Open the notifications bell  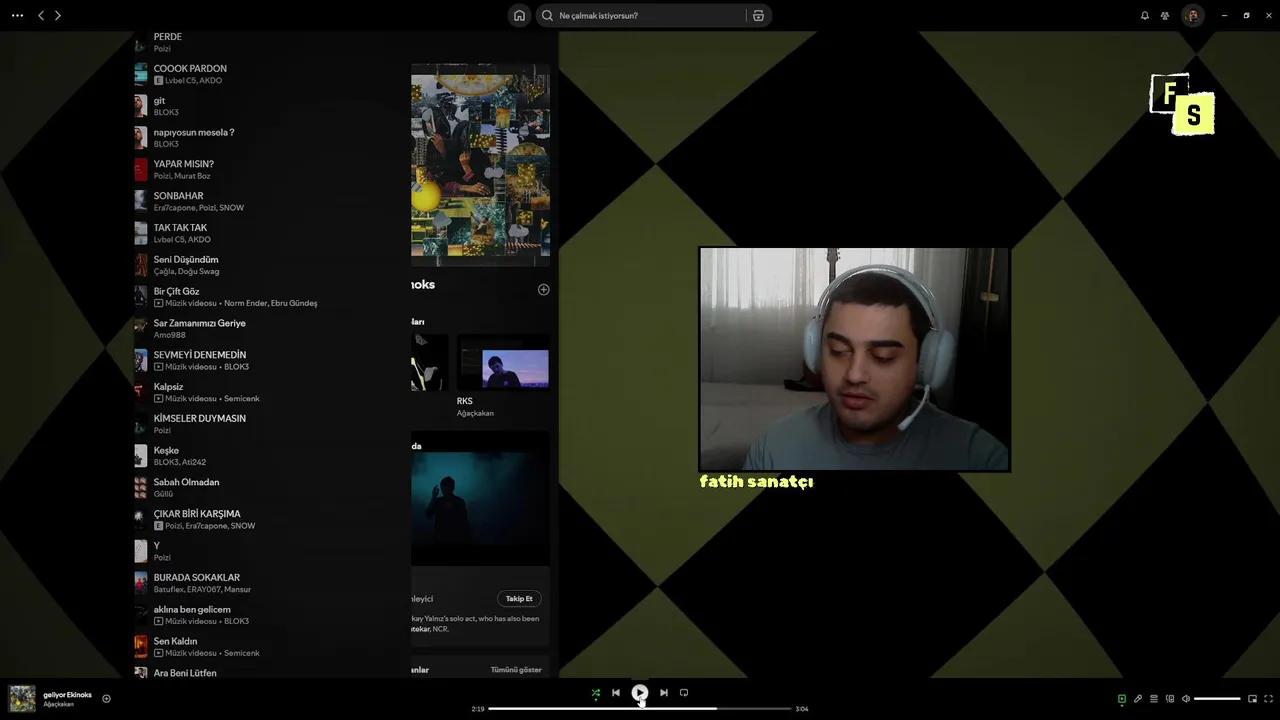click(x=1145, y=15)
